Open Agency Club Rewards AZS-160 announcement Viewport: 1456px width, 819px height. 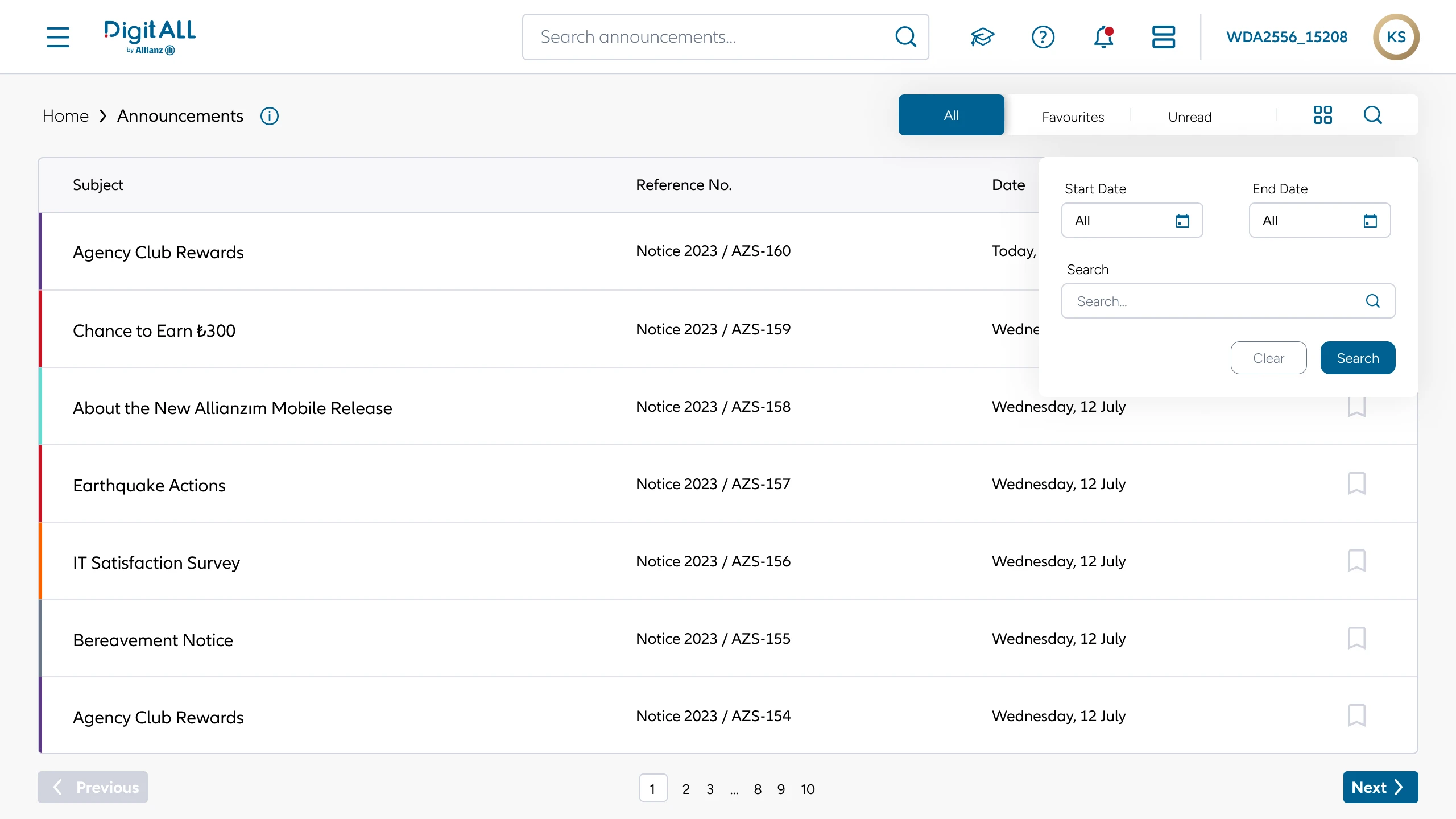(158, 252)
